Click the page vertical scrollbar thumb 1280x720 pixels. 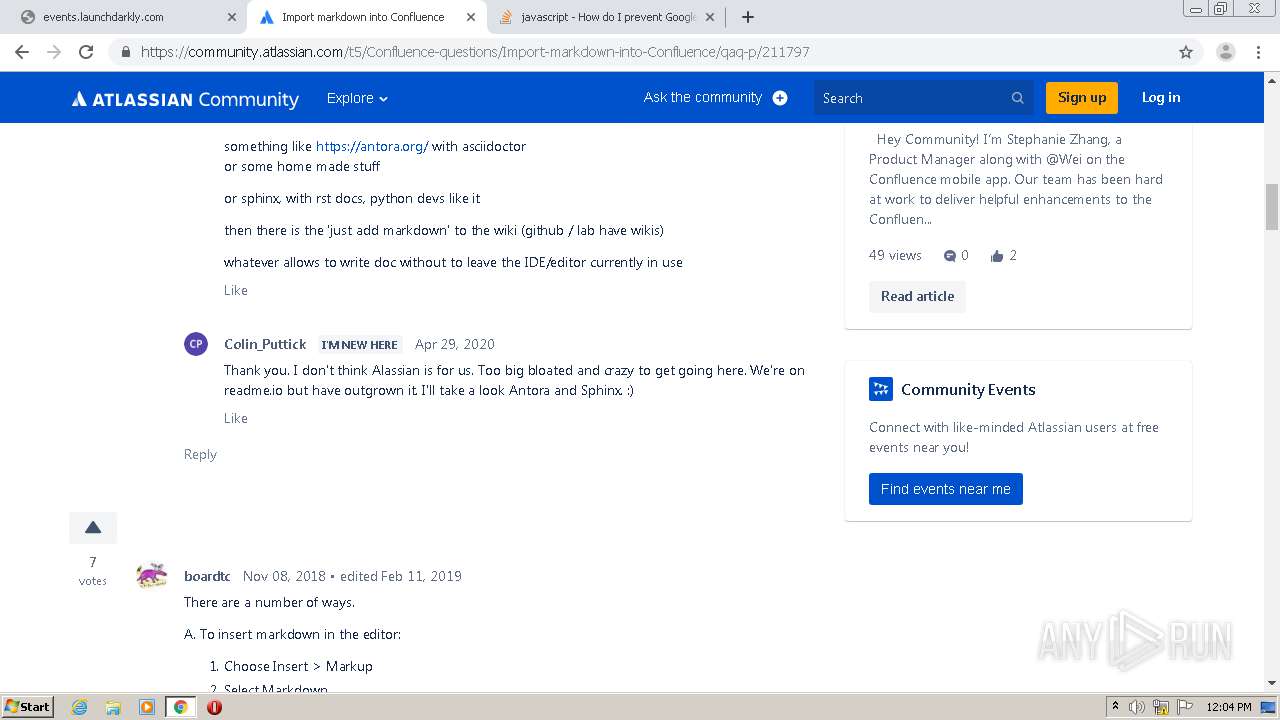[1272, 207]
